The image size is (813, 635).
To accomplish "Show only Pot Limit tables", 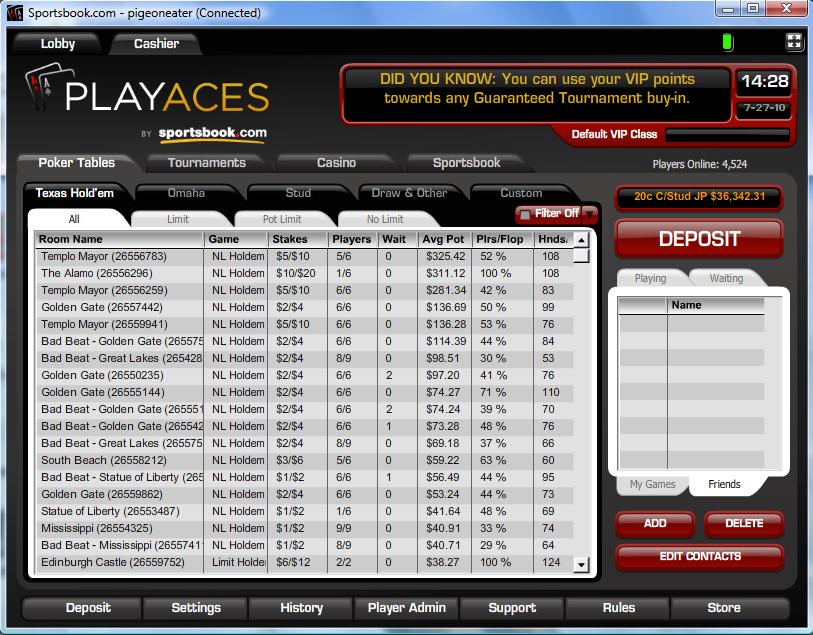I will click(282, 219).
